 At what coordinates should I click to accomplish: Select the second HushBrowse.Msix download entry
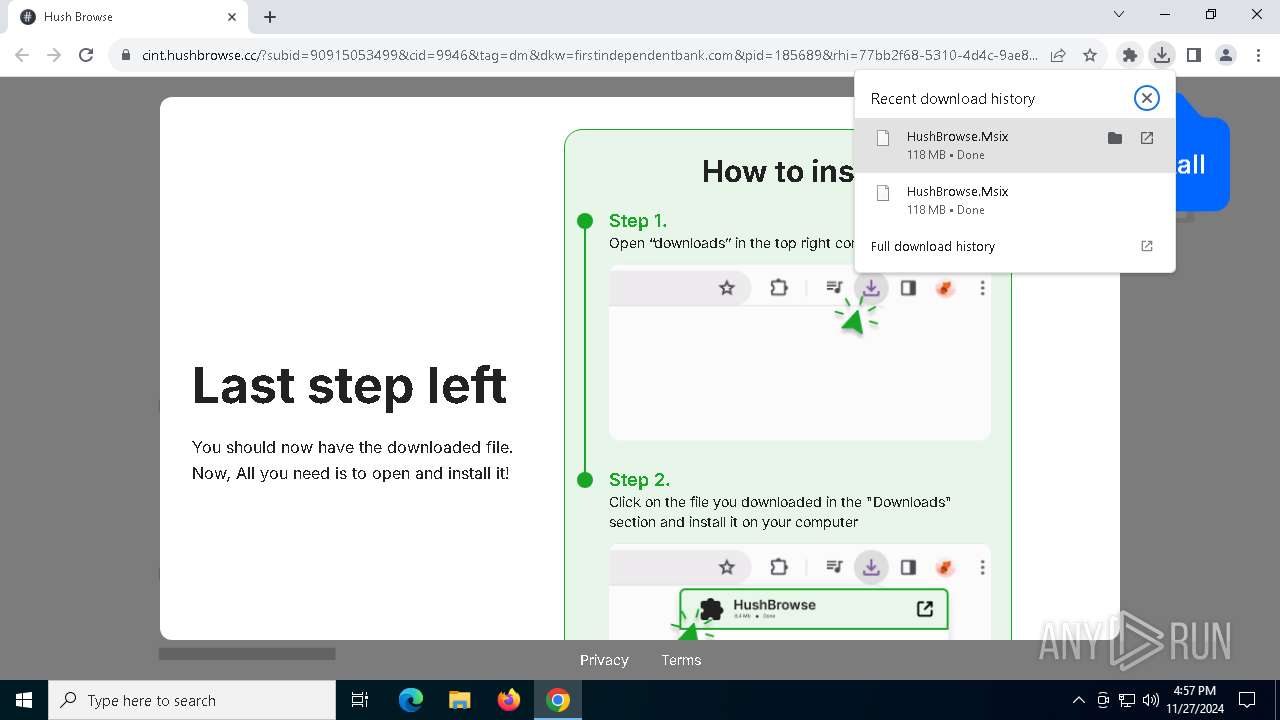(x=1015, y=200)
